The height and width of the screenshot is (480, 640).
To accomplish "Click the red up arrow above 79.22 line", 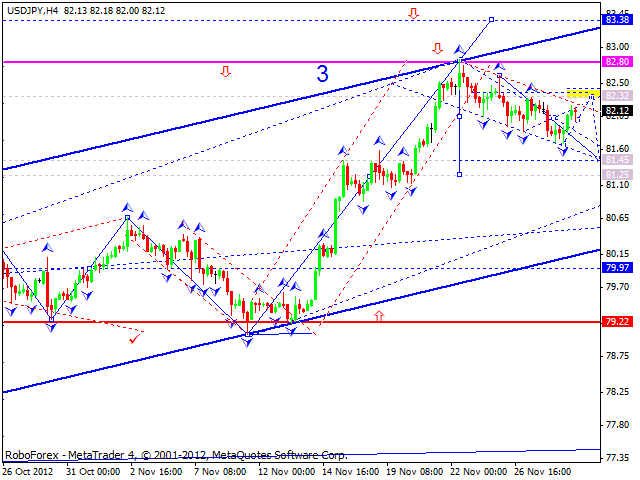I will [x=379, y=316].
